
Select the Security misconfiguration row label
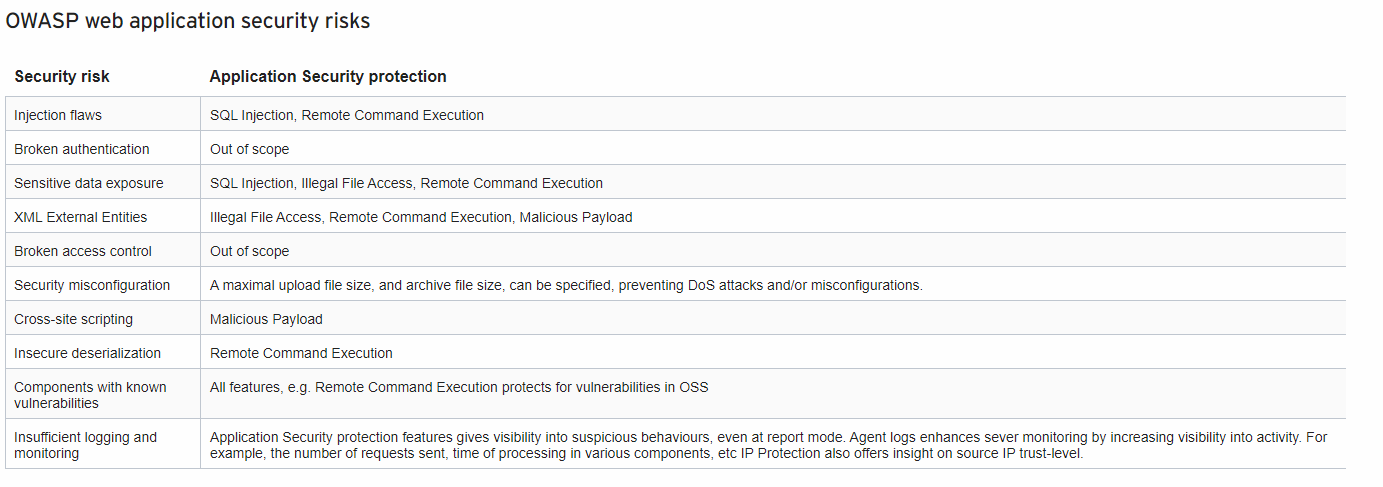92,285
